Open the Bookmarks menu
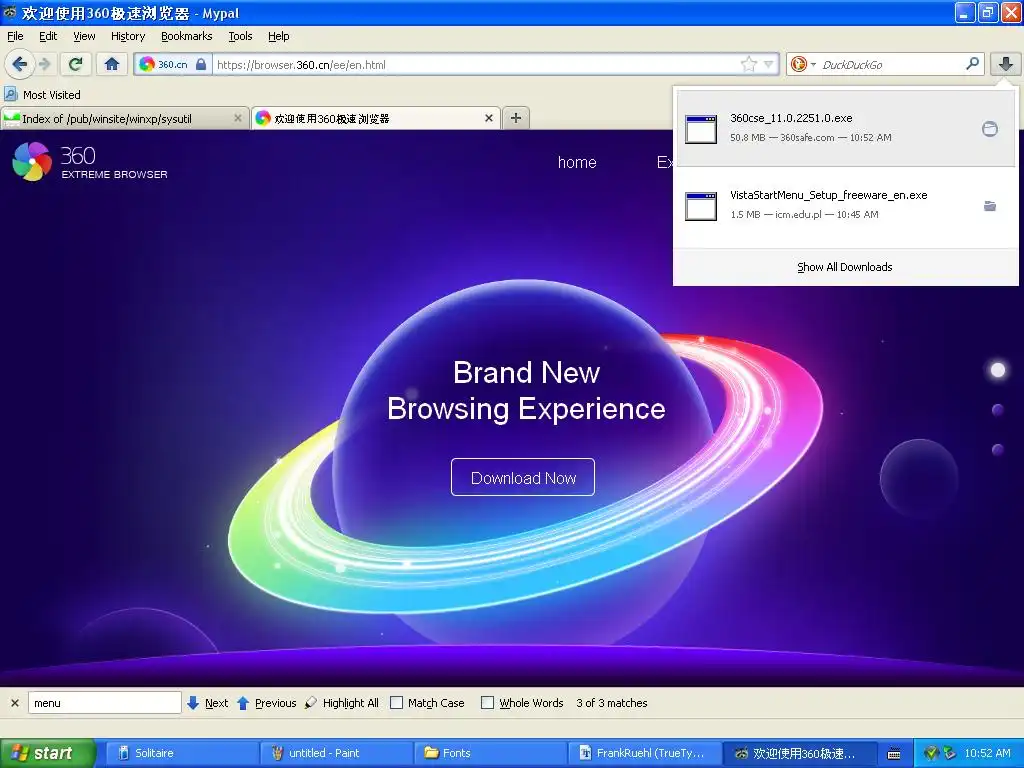The image size is (1024, 768). point(187,36)
